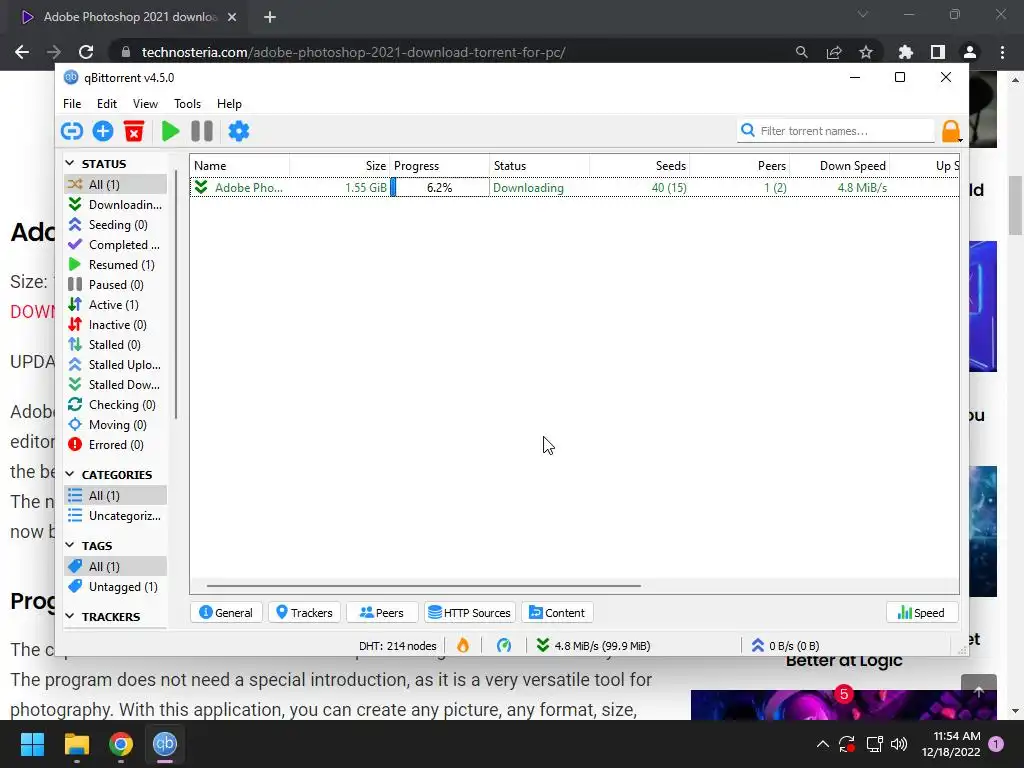The width and height of the screenshot is (1024, 768).
Task: Switch to the HTTP Sources tab
Action: coord(470,613)
